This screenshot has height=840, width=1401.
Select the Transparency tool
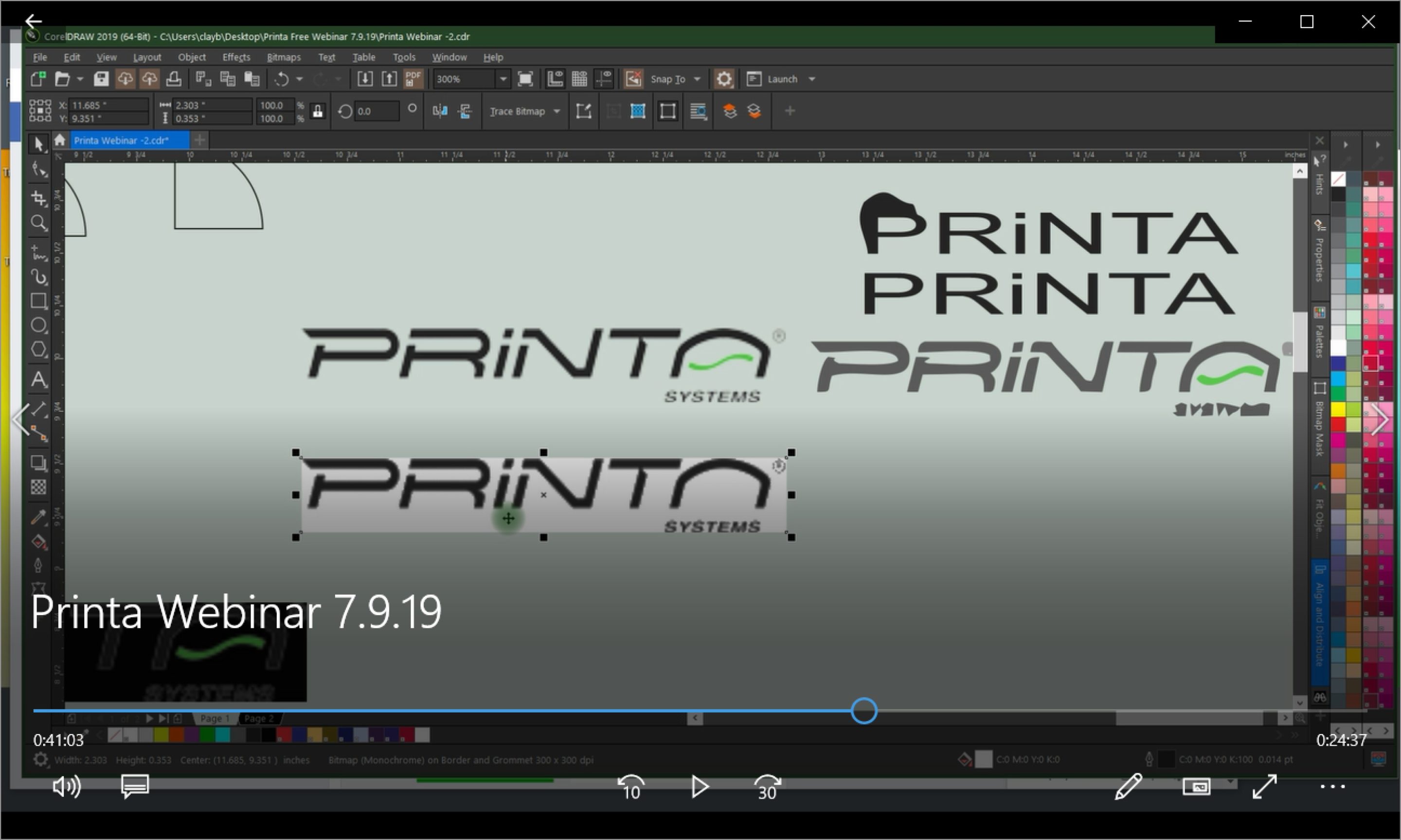tap(38, 487)
